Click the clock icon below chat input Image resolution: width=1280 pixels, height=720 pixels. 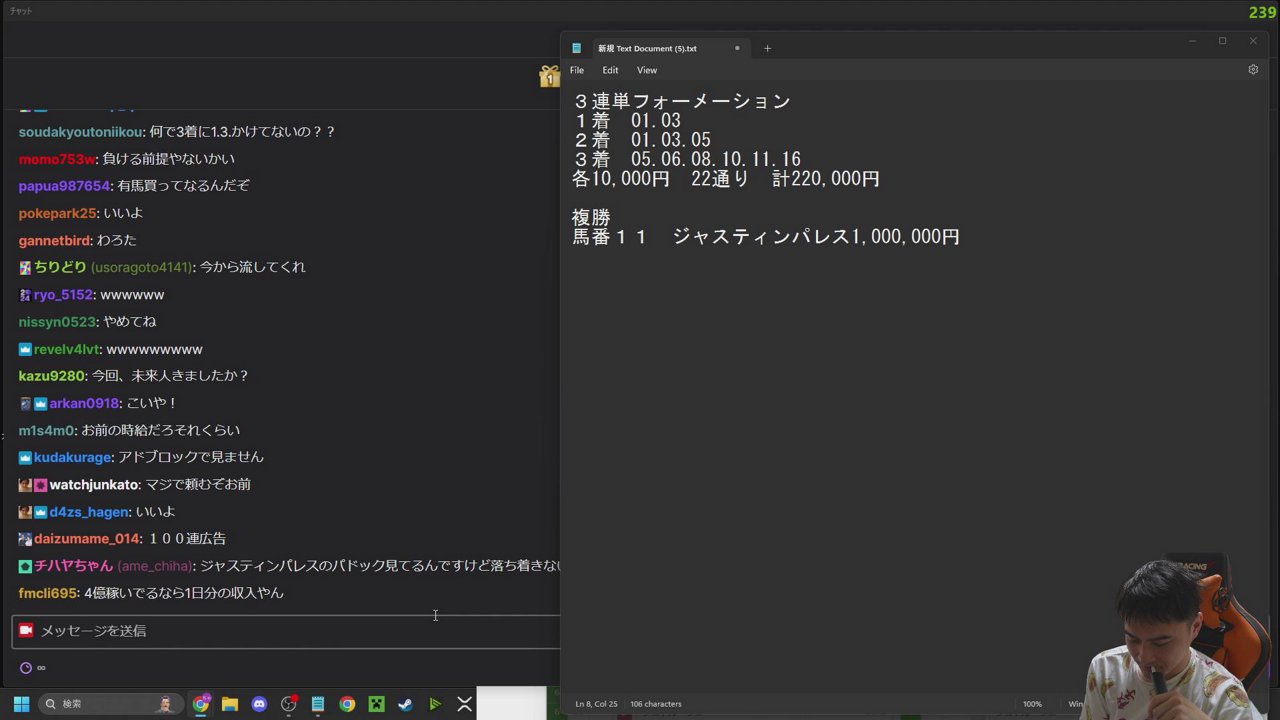[x=26, y=668]
